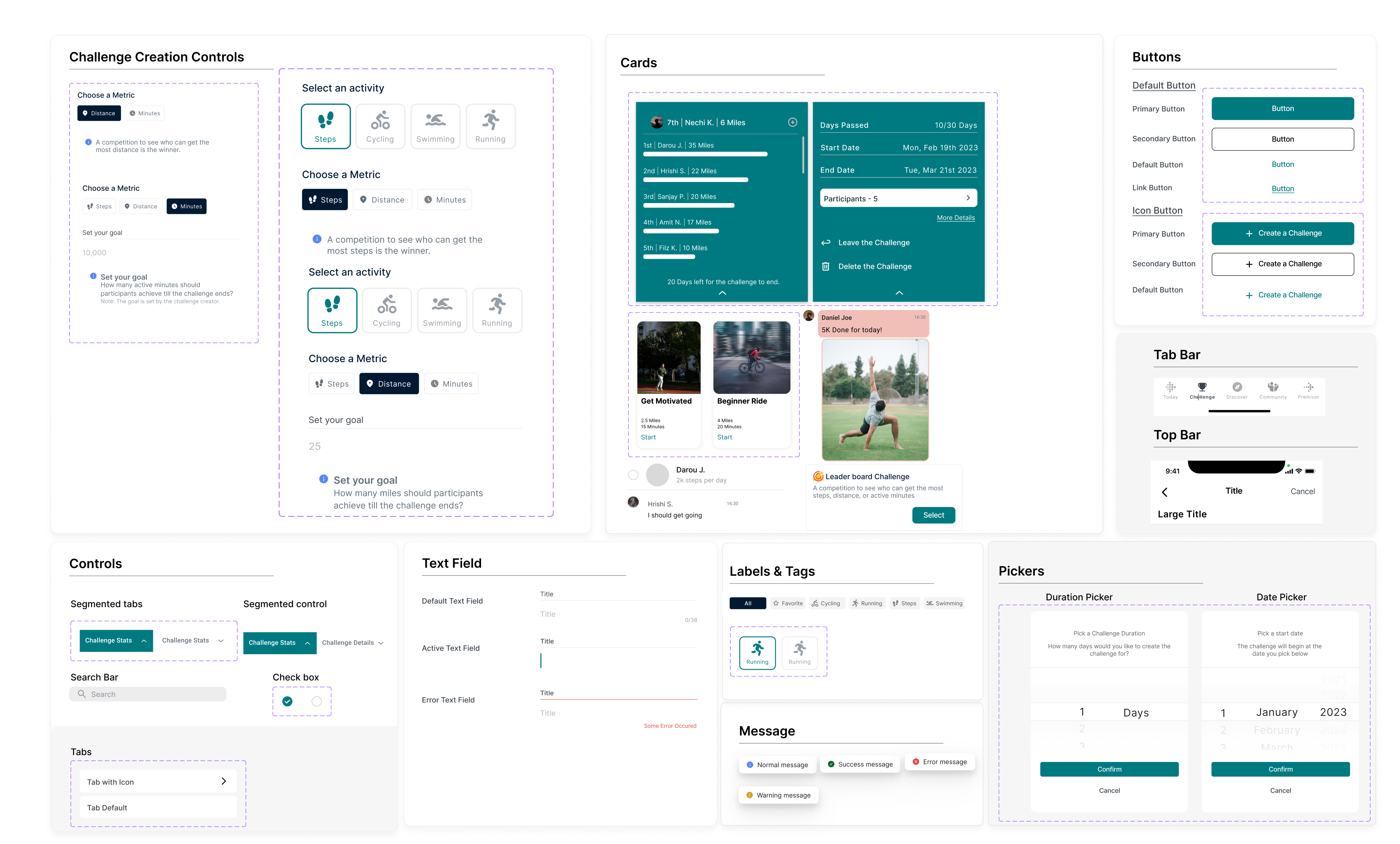Viewport: 1400px width, 844px height.
Task: Click Darou J.'s gray placeholder avatar circle
Action: pos(657,475)
